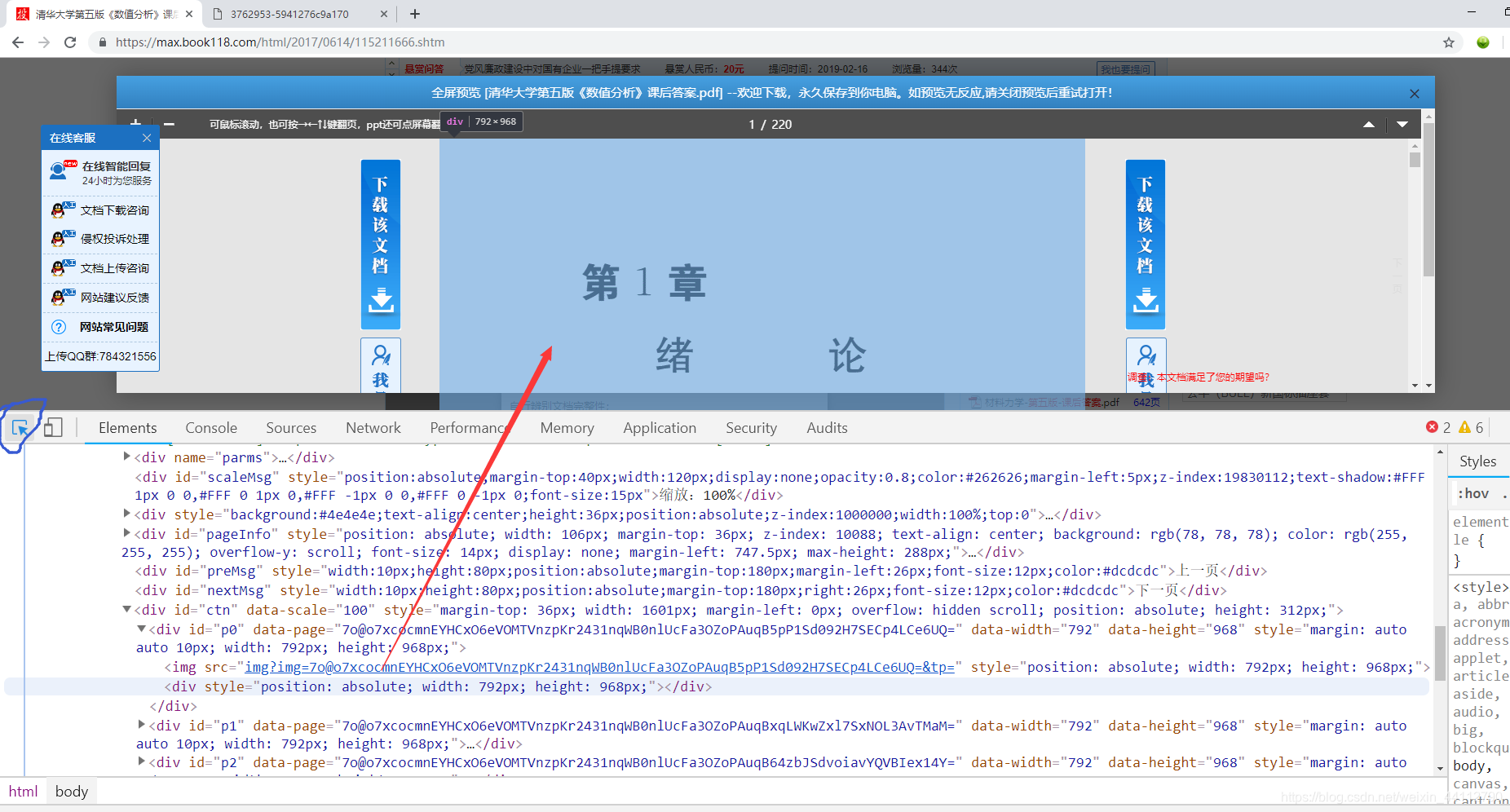Viewport: 1510px width, 812px height.
Task: Switch to 清华大学第五版 browser tab
Action: tap(106, 14)
